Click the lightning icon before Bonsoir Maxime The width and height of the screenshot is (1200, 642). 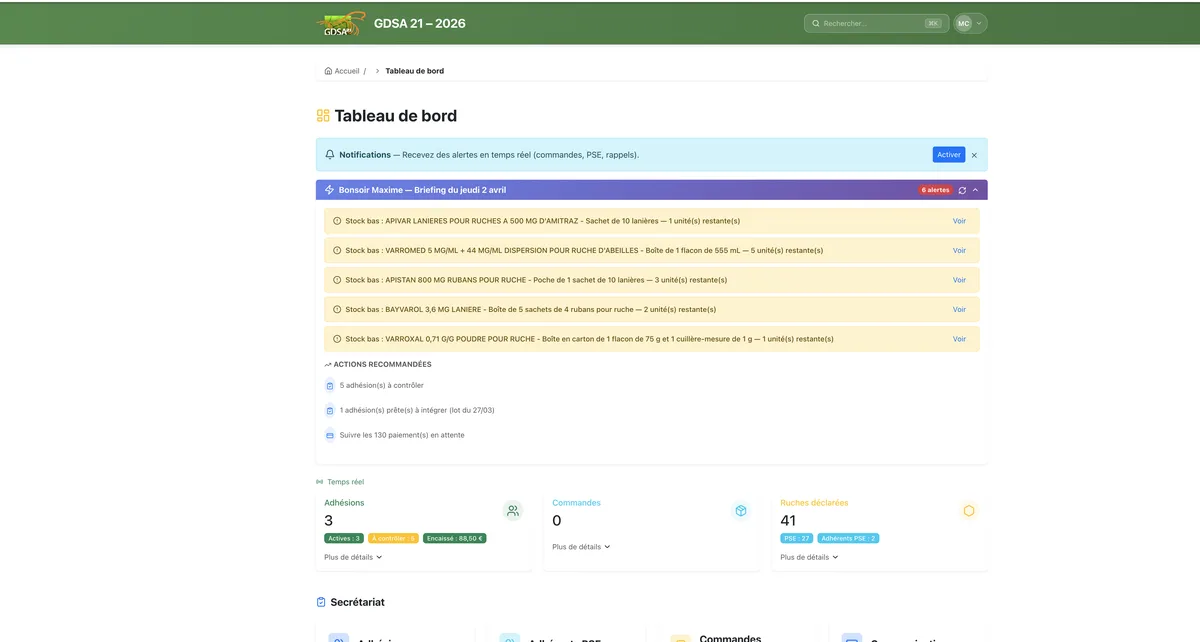coord(328,188)
